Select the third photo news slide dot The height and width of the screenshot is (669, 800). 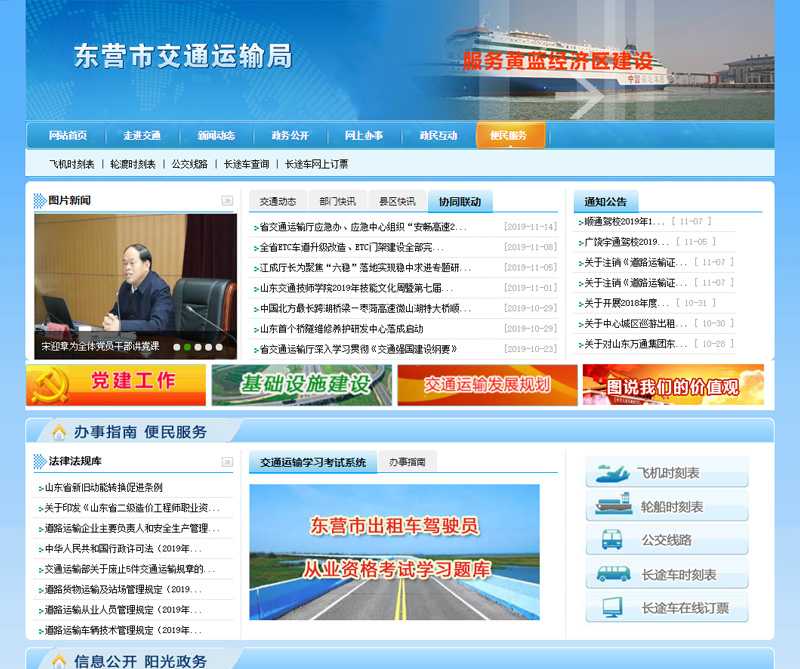pyautogui.click(x=198, y=347)
